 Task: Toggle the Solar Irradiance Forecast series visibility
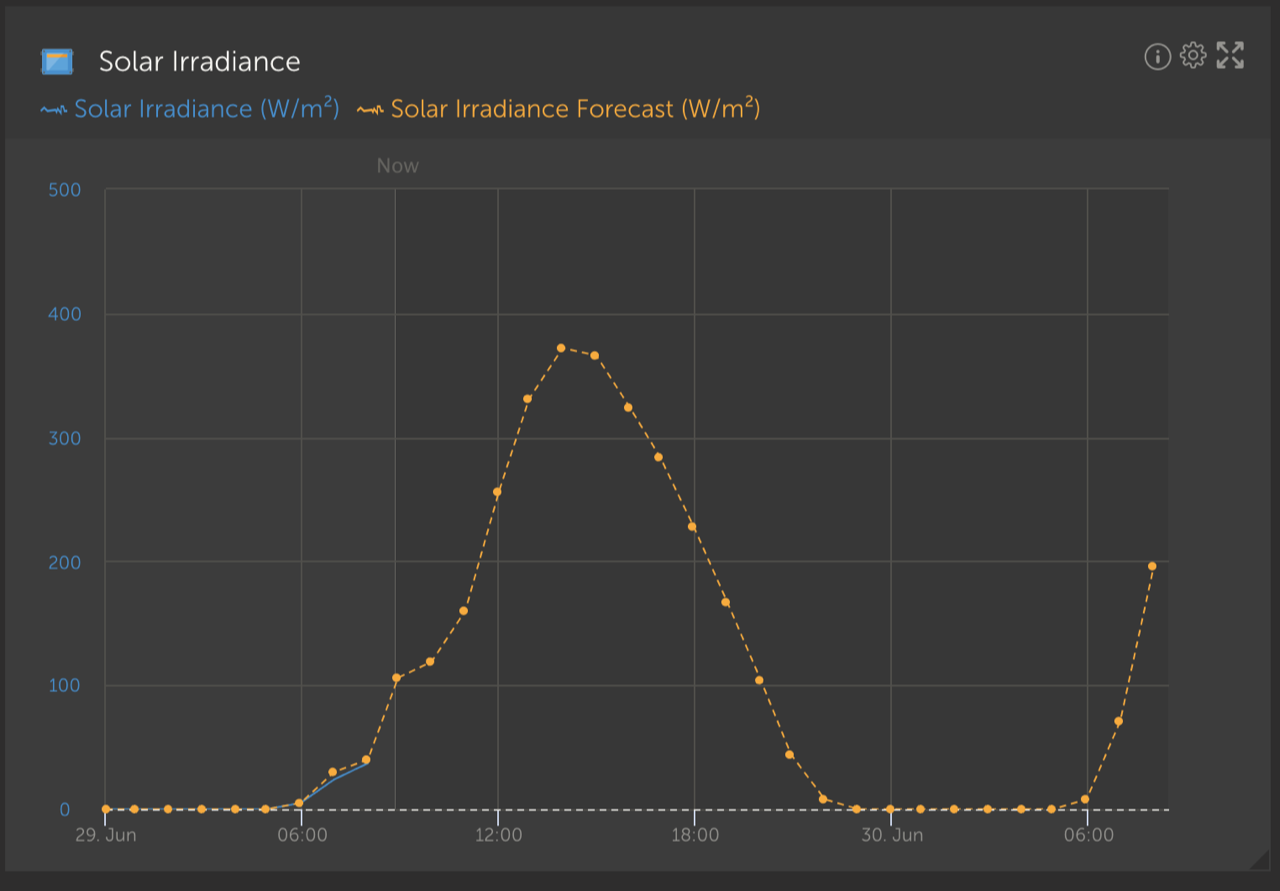click(576, 108)
